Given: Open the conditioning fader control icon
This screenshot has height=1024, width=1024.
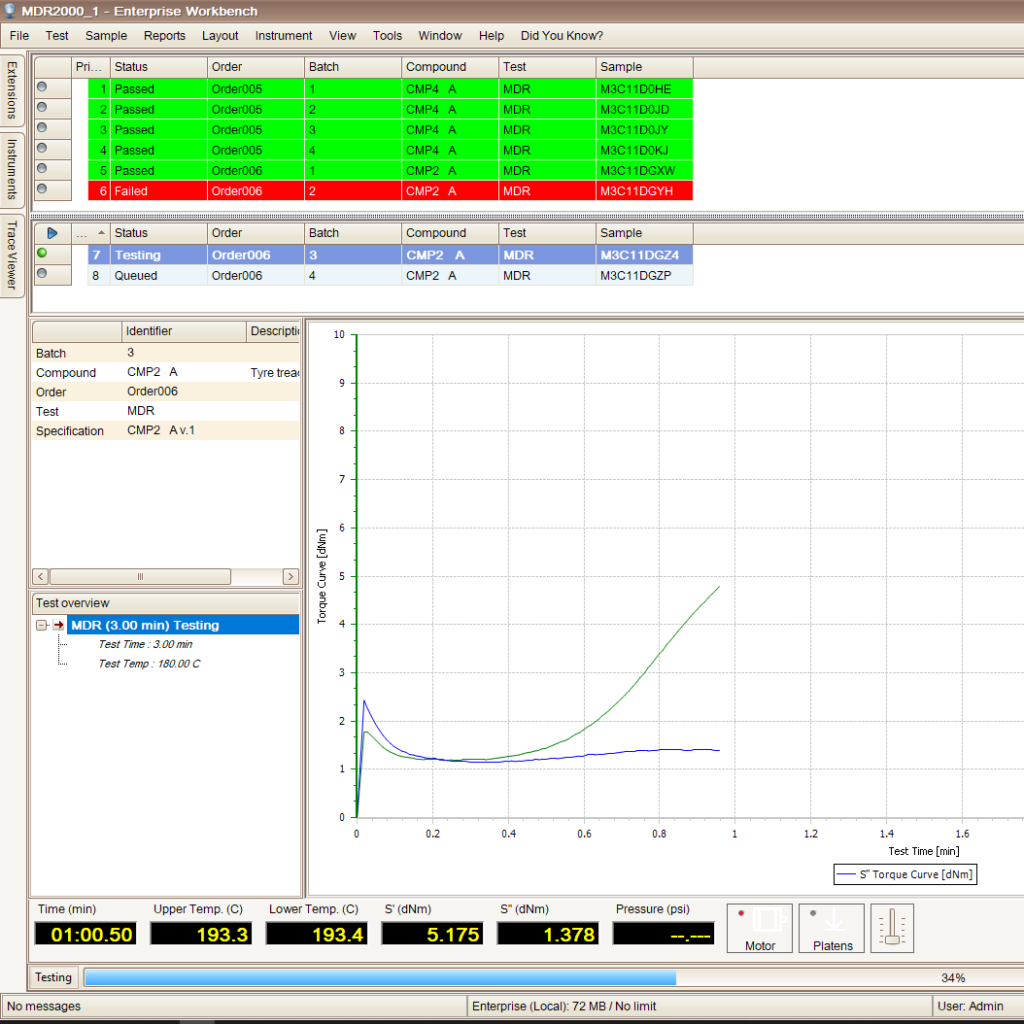Looking at the screenshot, I should click(890, 928).
